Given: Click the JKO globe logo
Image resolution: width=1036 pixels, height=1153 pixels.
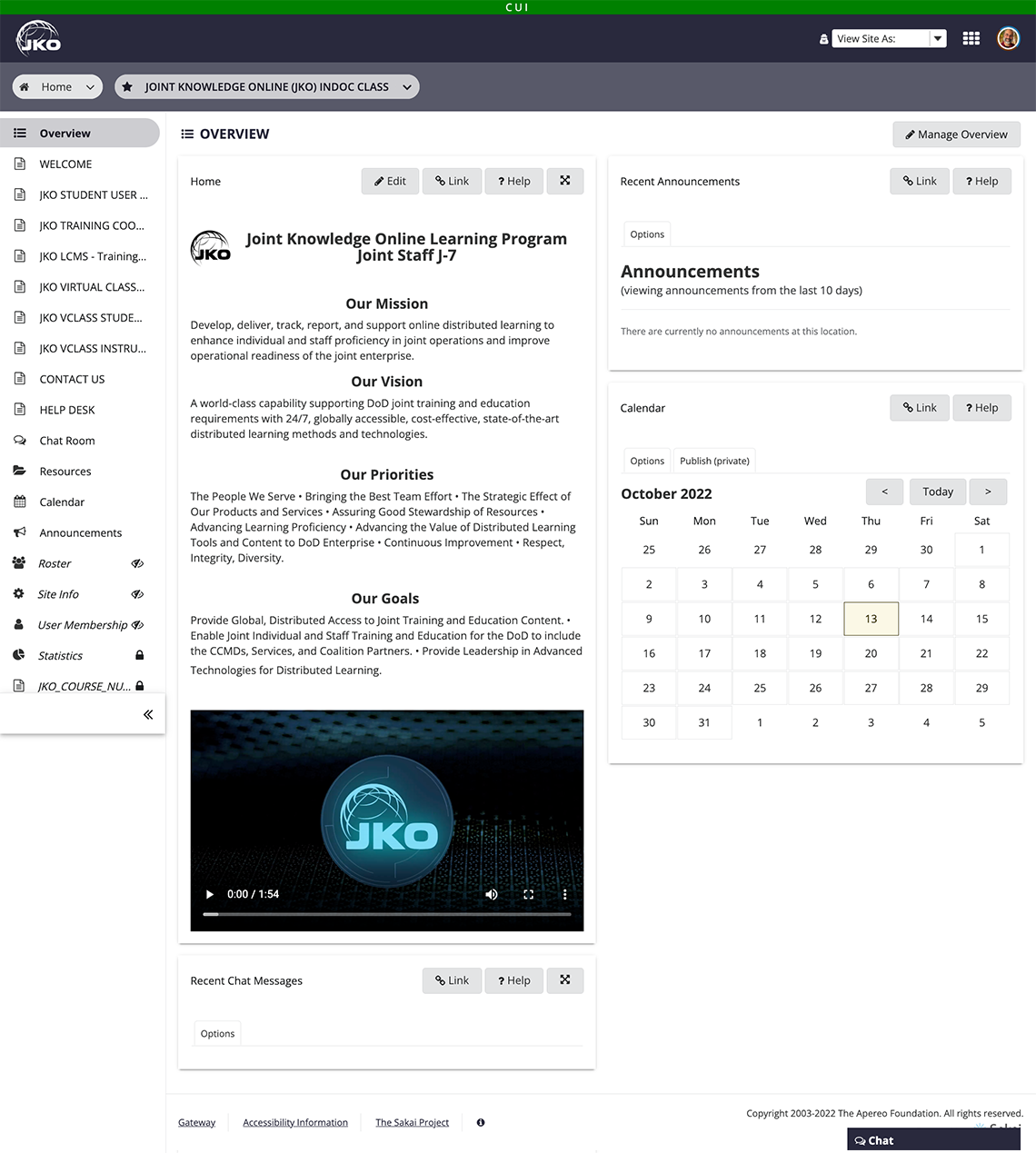Looking at the screenshot, I should (x=37, y=37).
